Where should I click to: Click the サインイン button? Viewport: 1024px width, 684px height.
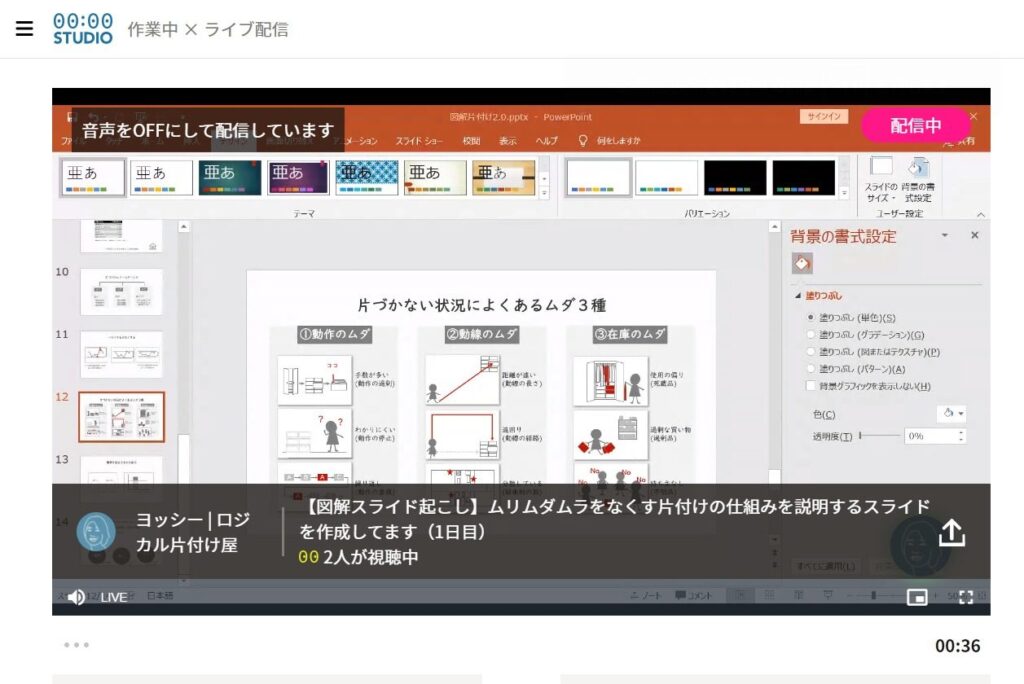coord(824,116)
